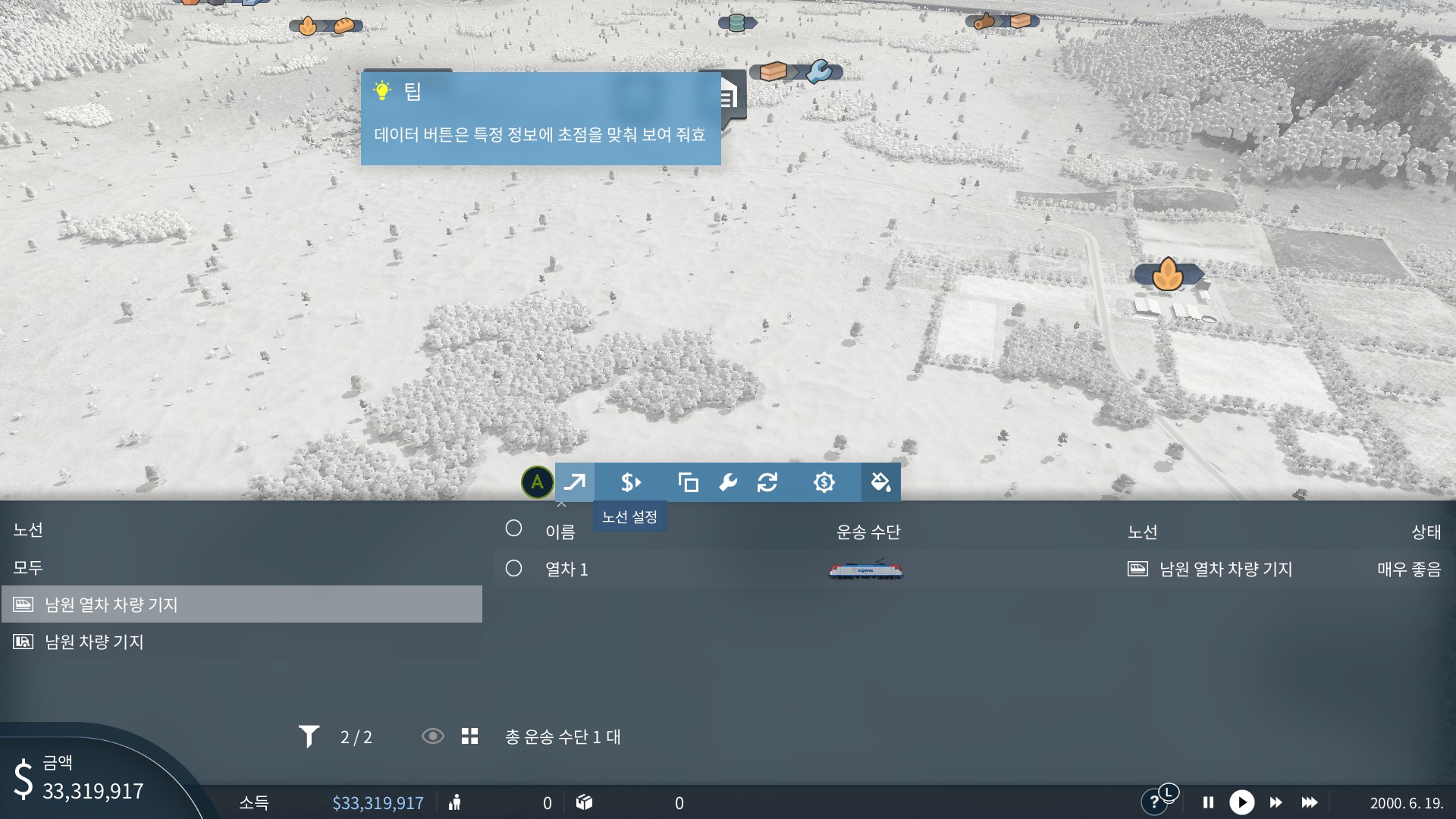This screenshot has height=819, width=1456.
Task: Click the 매우 좋음 status text
Action: 1409,569
